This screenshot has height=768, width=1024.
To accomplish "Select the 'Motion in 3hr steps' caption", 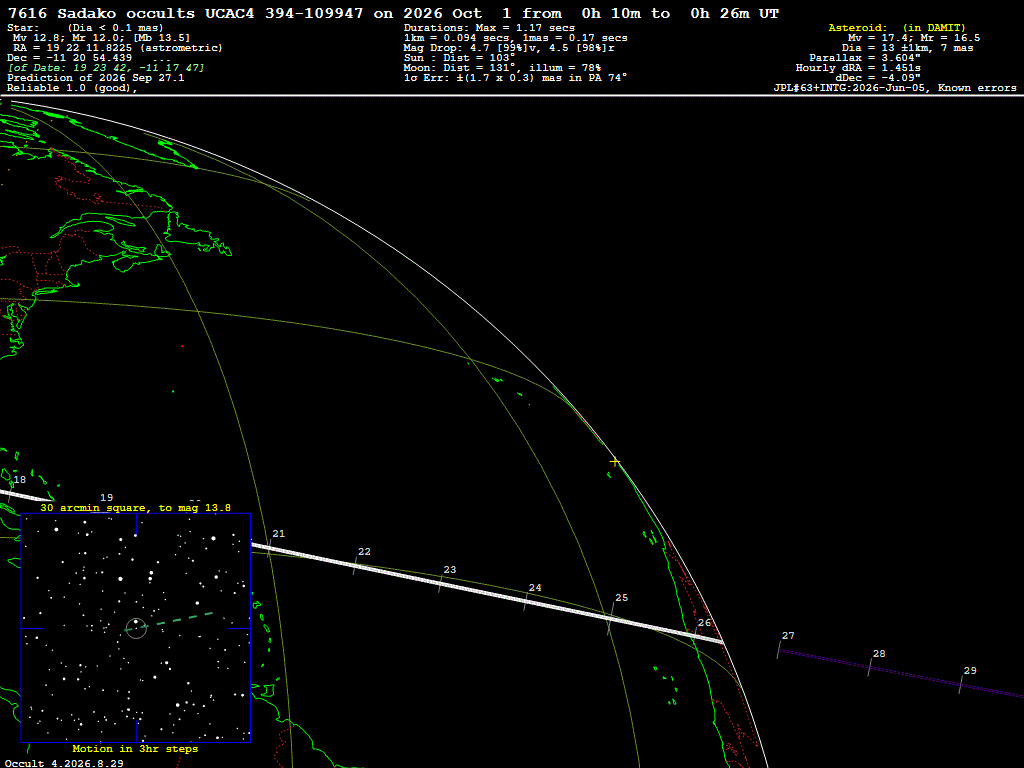I will (135, 749).
